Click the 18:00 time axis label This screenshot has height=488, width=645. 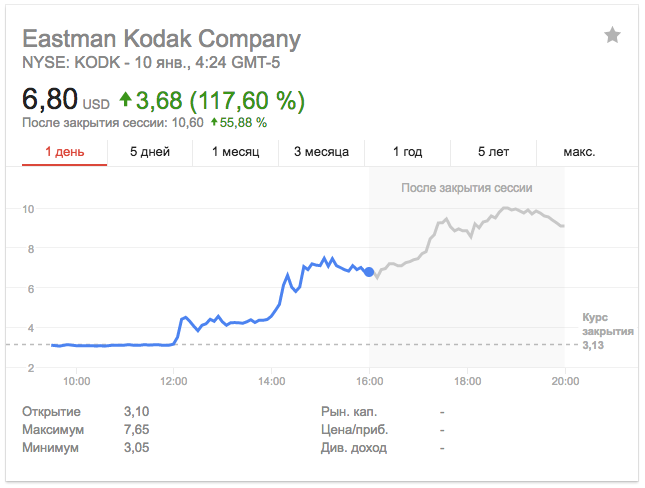pos(467,381)
